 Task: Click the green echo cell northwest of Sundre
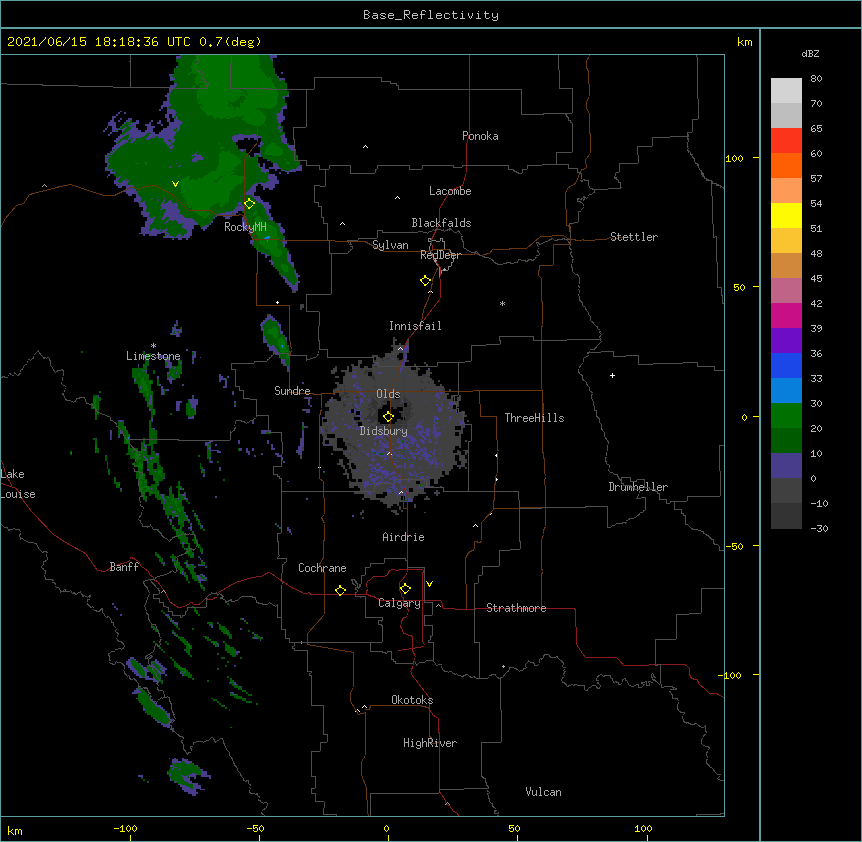pos(275,341)
